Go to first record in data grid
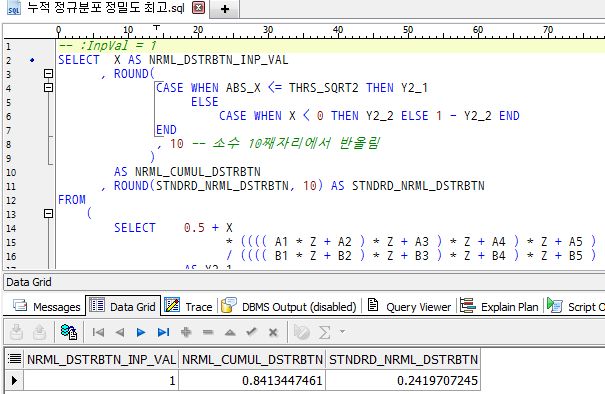The image size is (605, 394). 98,332
